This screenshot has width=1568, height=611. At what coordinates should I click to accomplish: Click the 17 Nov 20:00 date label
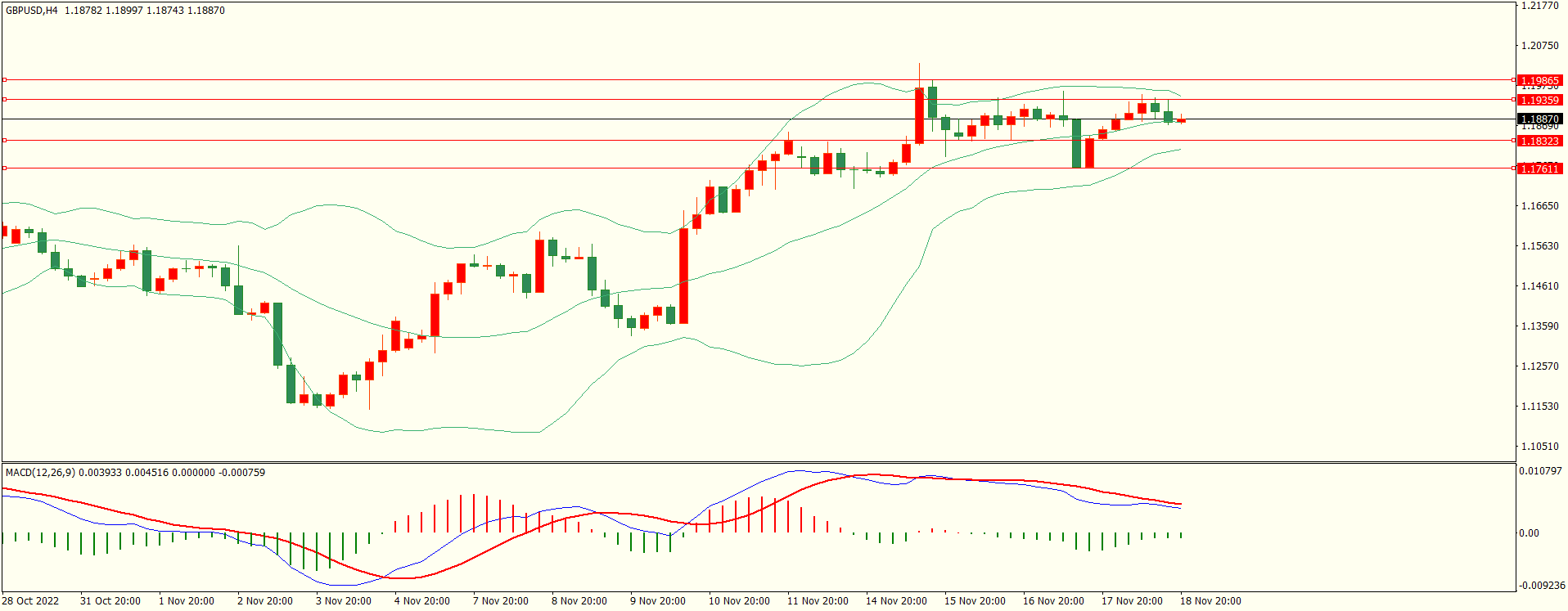coord(1132,601)
